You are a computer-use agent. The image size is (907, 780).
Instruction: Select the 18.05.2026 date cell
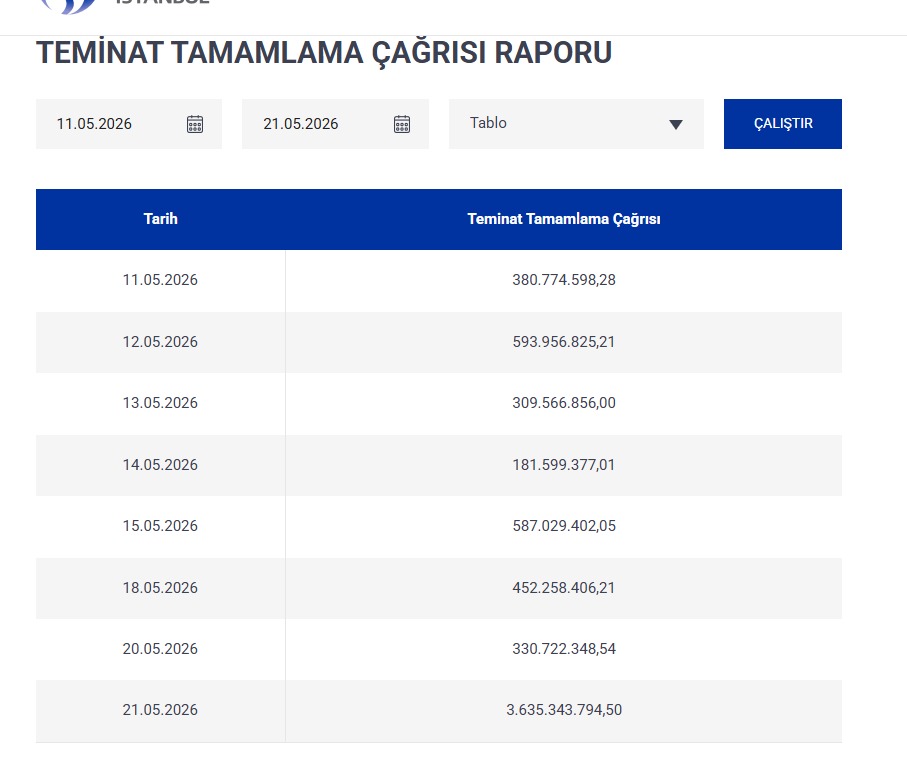point(160,588)
